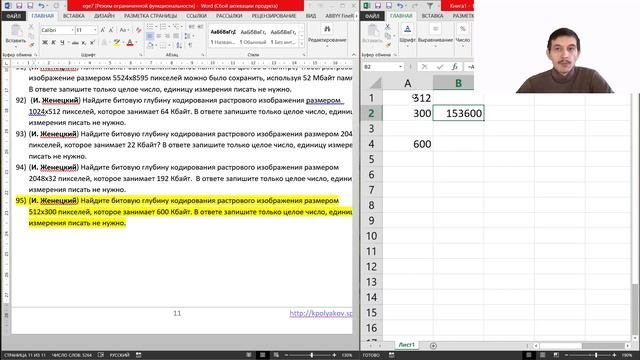The image size is (640, 360).
Task: Toggle Subscript in Word ribbon
Action: pyautogui.click(x=84, y=42)
